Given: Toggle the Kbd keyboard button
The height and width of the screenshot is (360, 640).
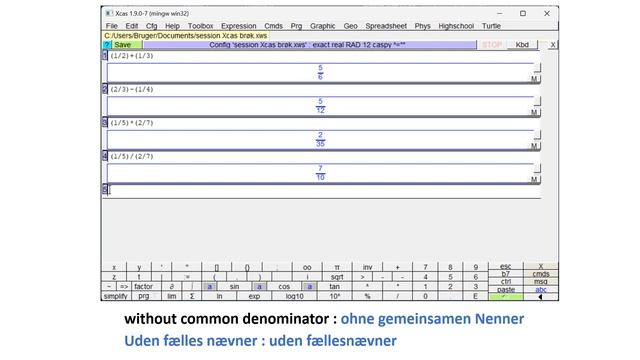Looking at the screenshot, I should [522, 45].
